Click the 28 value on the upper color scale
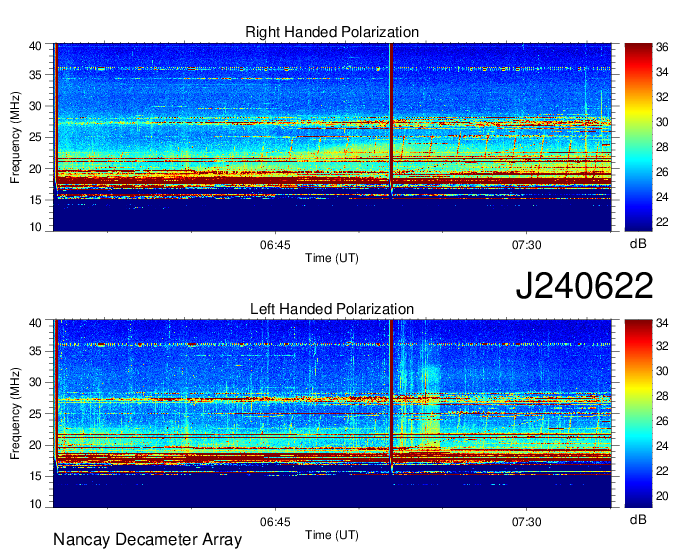Screen dimensions: 680x552 click(x=662, y=147)
